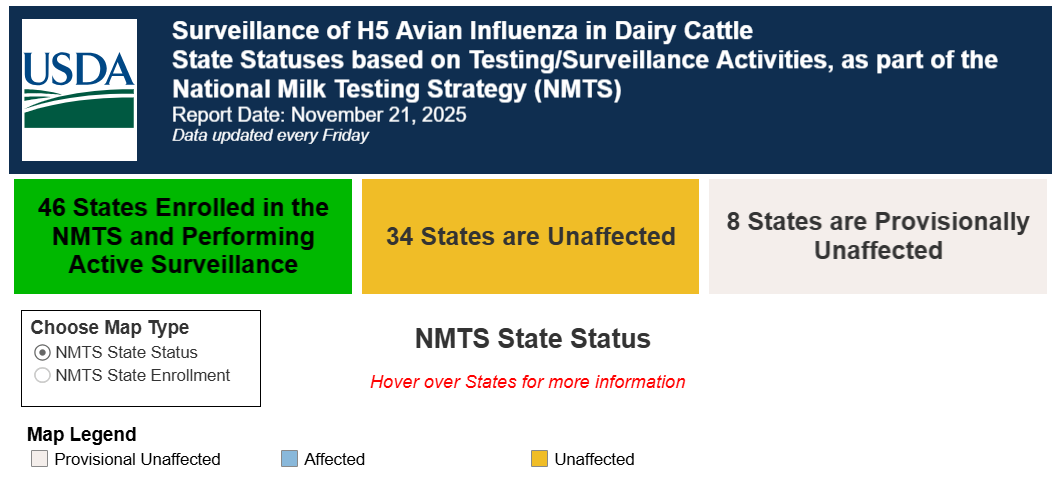
Task: Click the Provisional Unaffected legend label
Action: pyautogui.click(x=137, y=459)
